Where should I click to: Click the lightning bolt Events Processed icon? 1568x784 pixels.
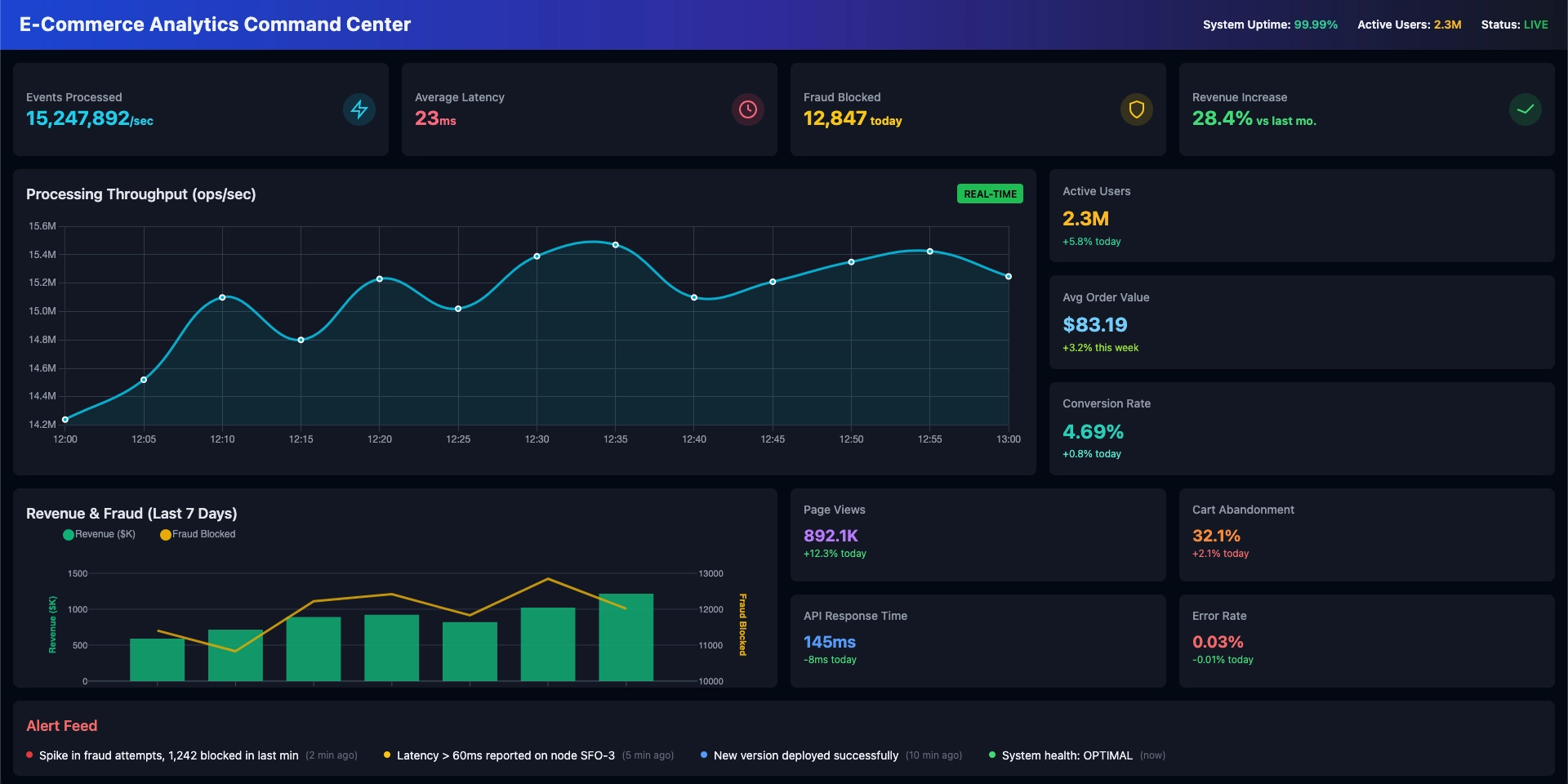(x=359, y=109)
